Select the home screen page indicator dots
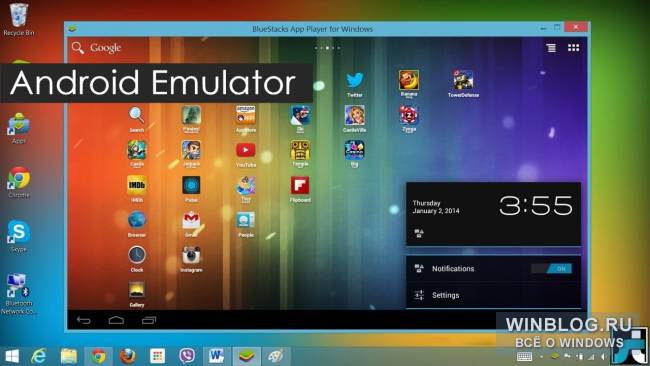The width and height of the screenshot is (650, 366). [x=327, y=48]
